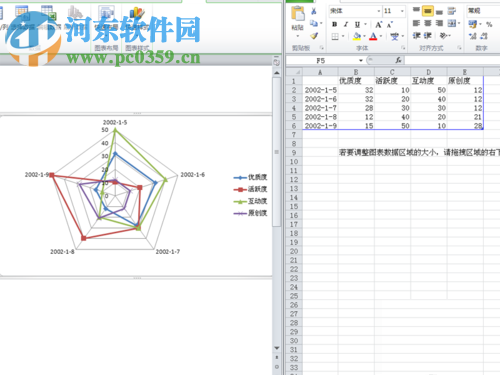This screenshot has width=500, height=375.
Task: Click the Select Data icon in chart ribbon
Action: tap(21, 12)
